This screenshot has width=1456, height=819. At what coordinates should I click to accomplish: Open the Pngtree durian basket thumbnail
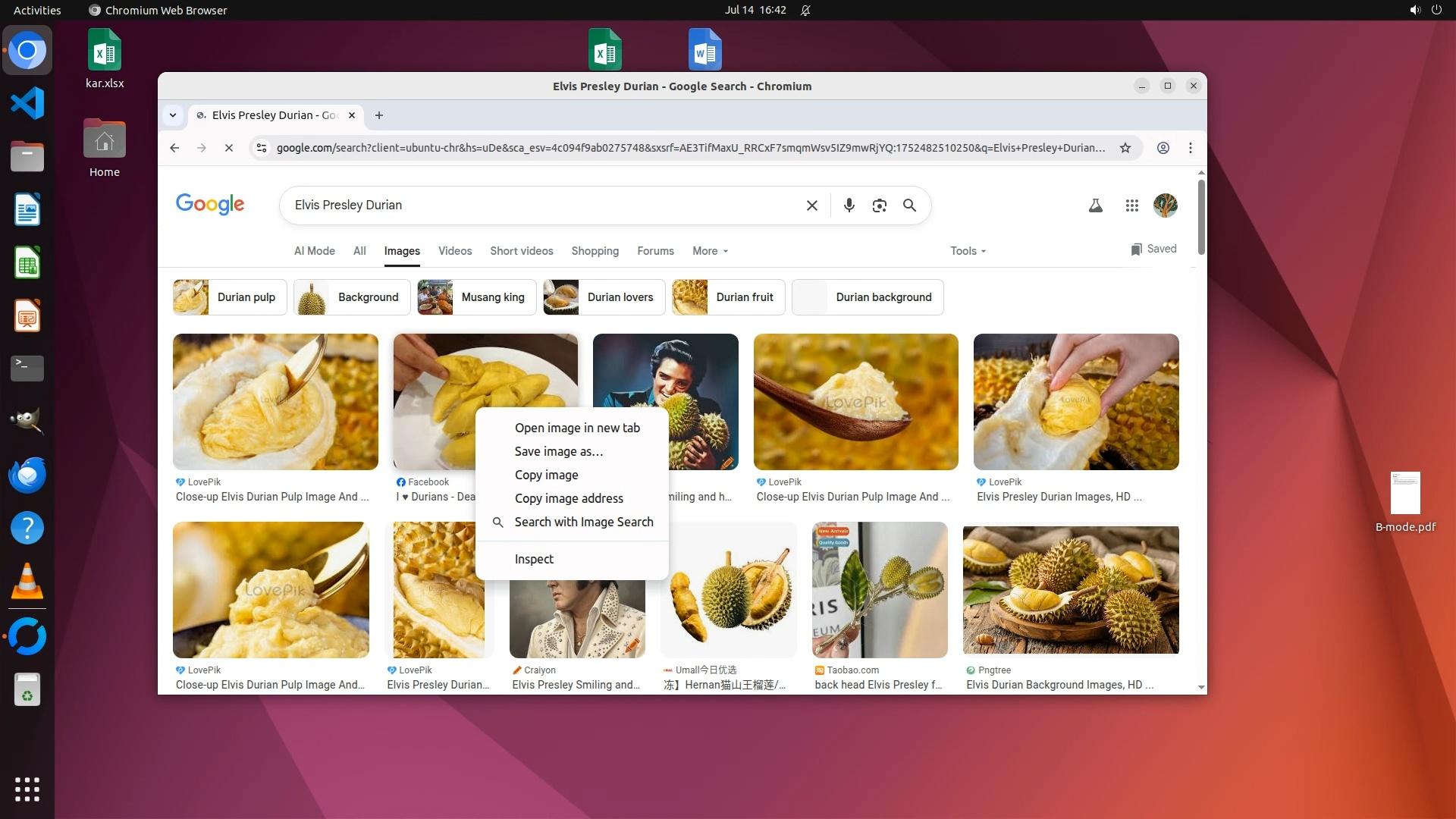pos(1070,589)
